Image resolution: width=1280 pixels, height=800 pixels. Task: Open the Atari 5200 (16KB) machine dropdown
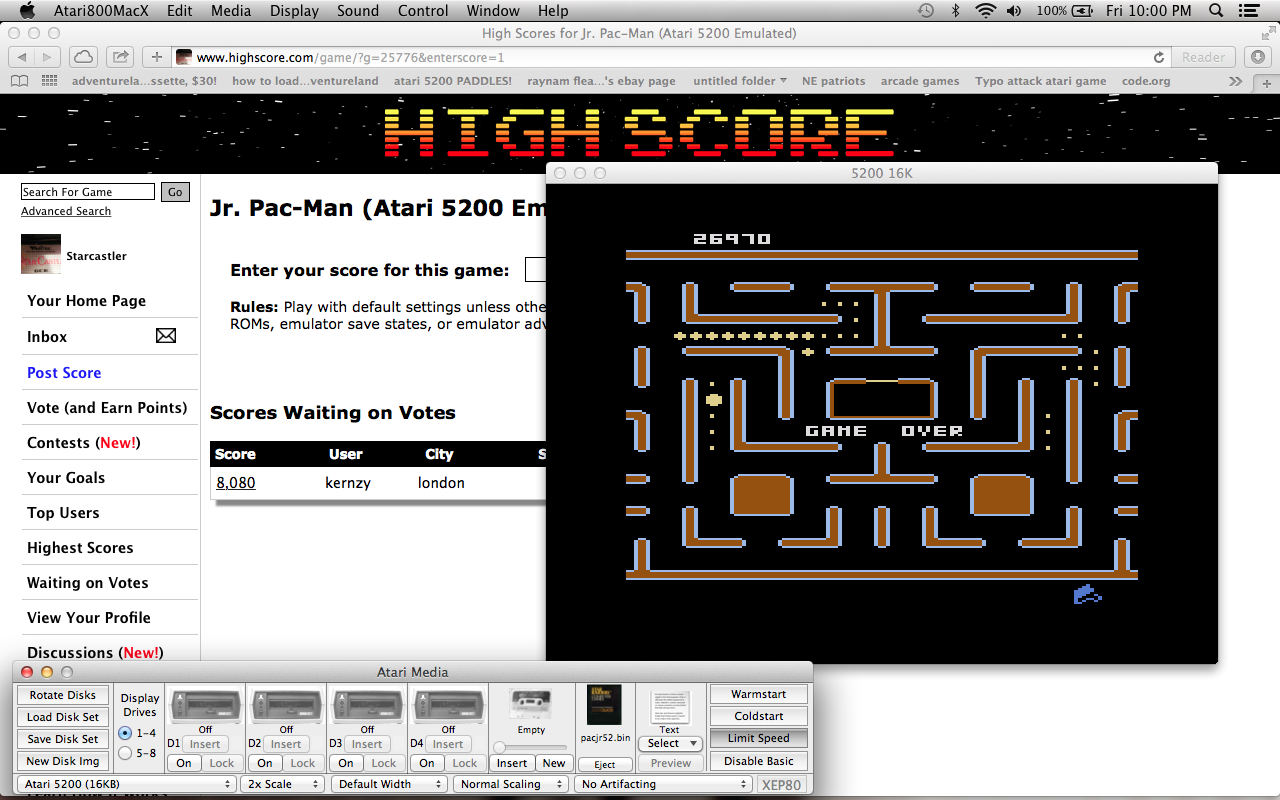[126, 784]
